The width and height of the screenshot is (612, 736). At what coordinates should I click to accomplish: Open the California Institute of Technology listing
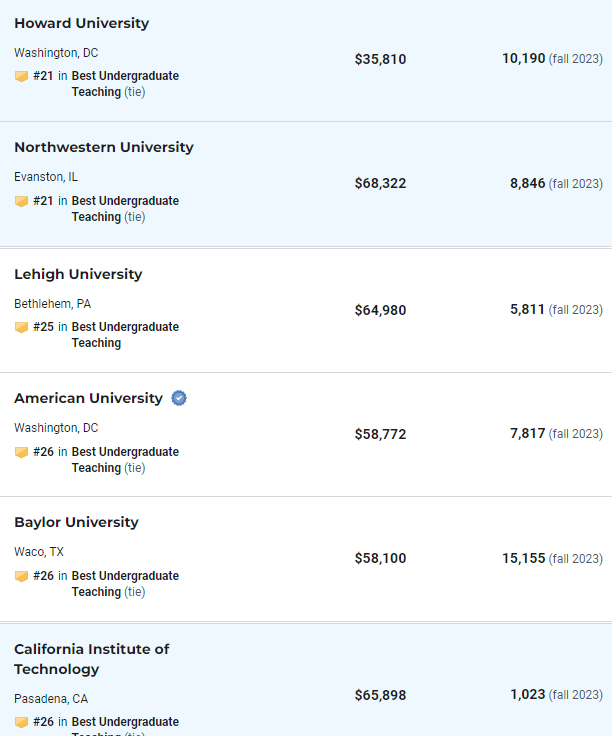[x=92, y=659]
